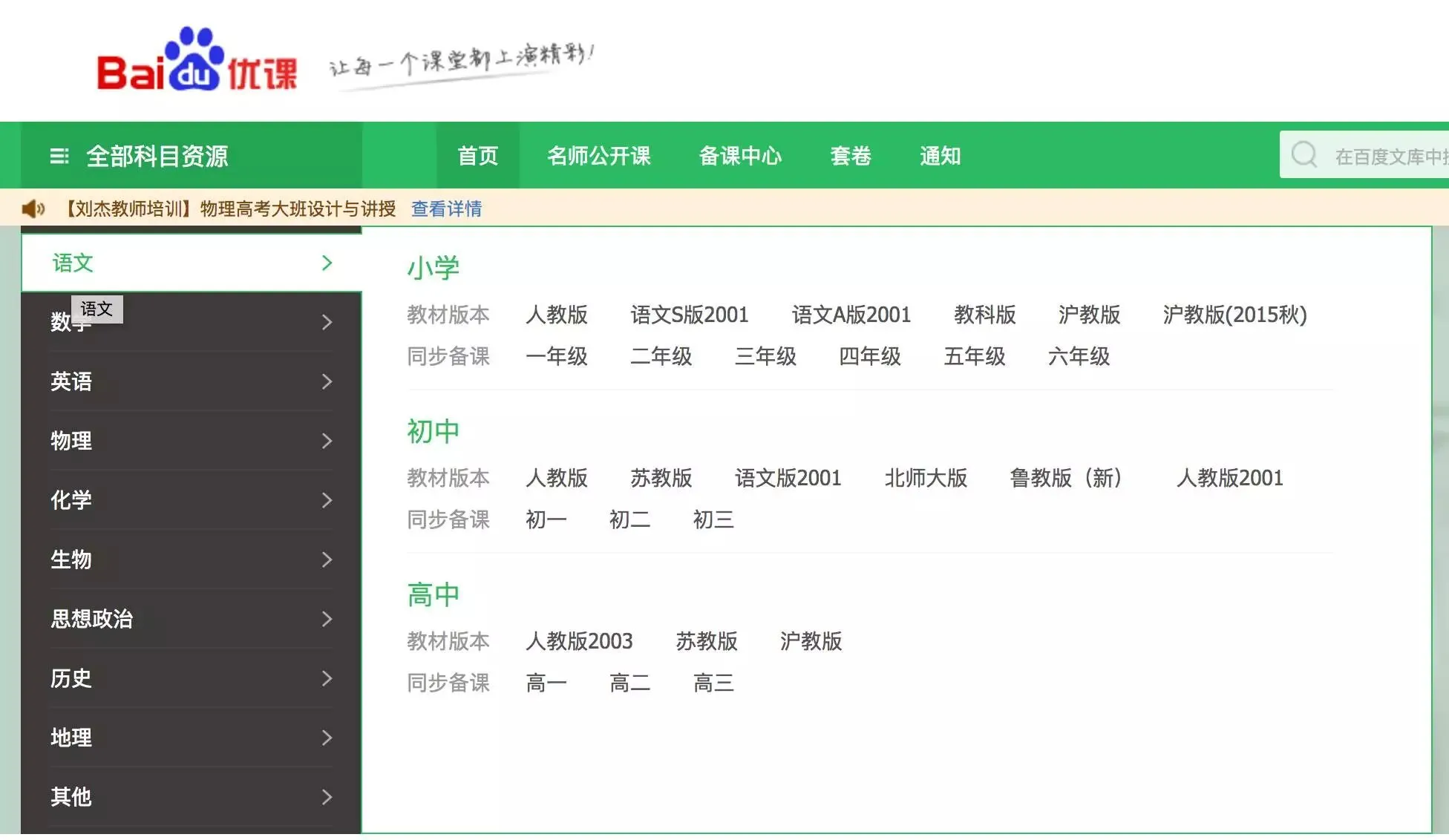
Task: Click the 查看详情 link
Action: click(x=446, y=209)
